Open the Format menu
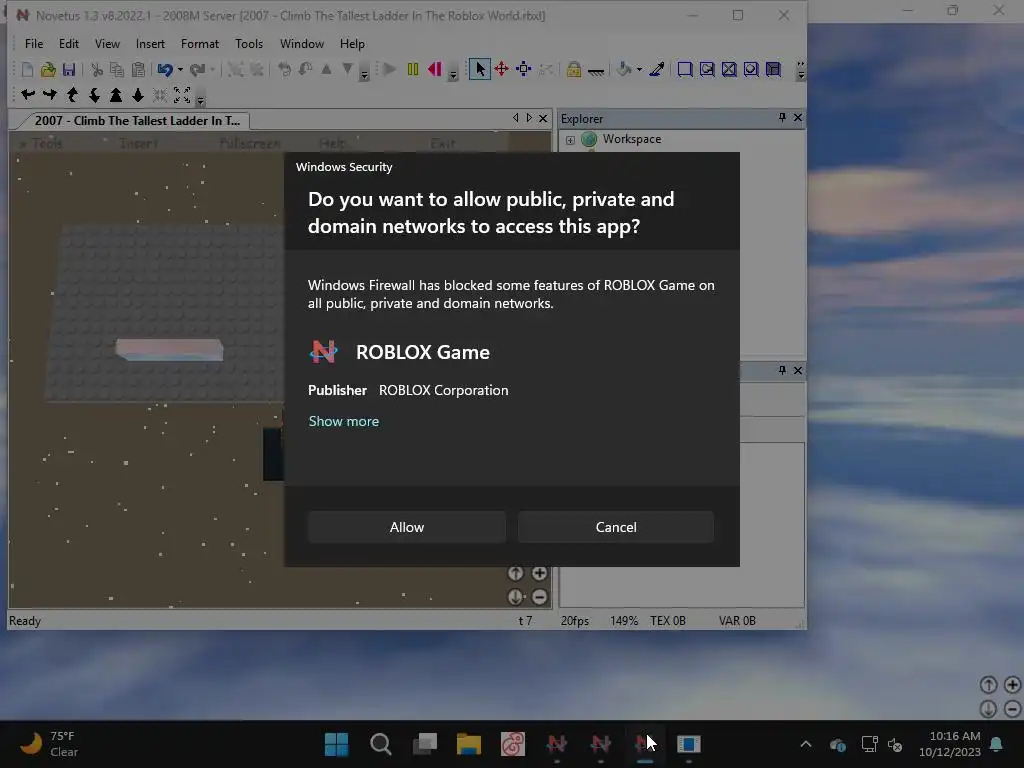1024x768 pixels. pyautogui.click(x=200, y=44)
